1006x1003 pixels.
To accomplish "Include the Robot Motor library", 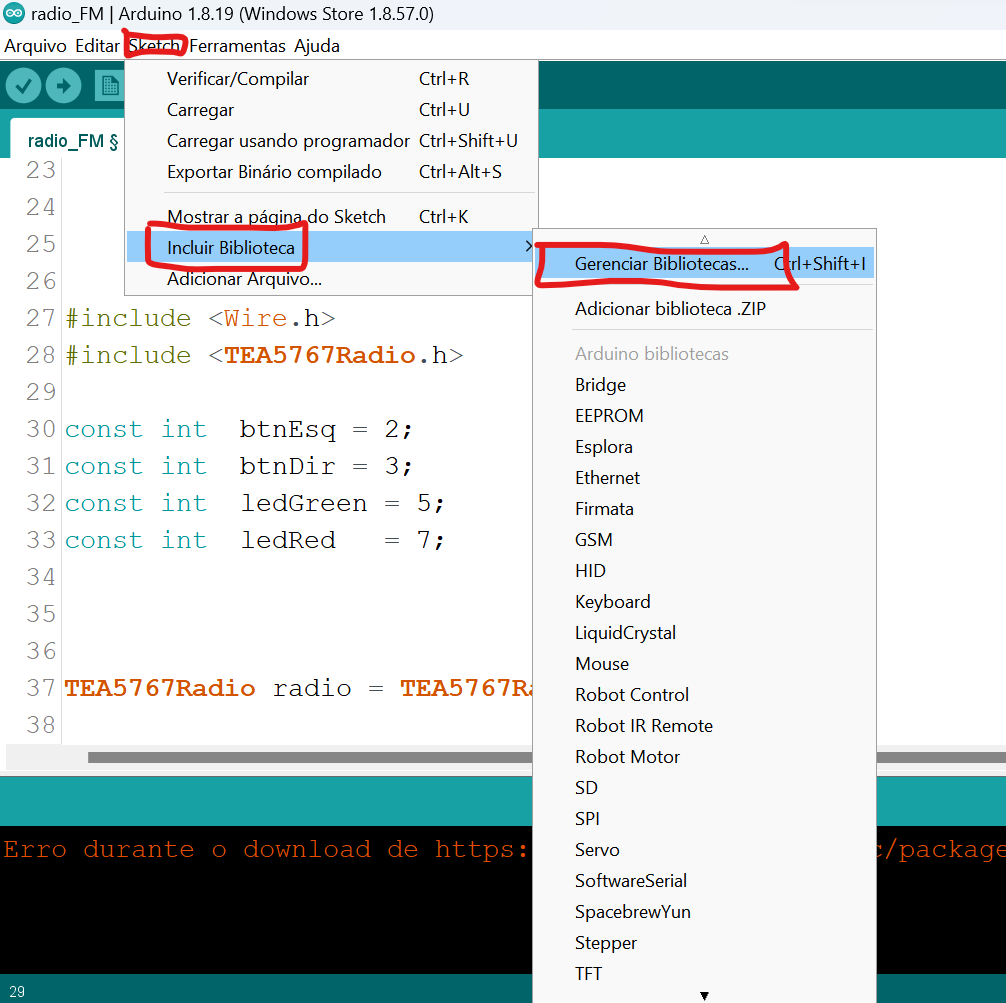I will tap(704, 757).
